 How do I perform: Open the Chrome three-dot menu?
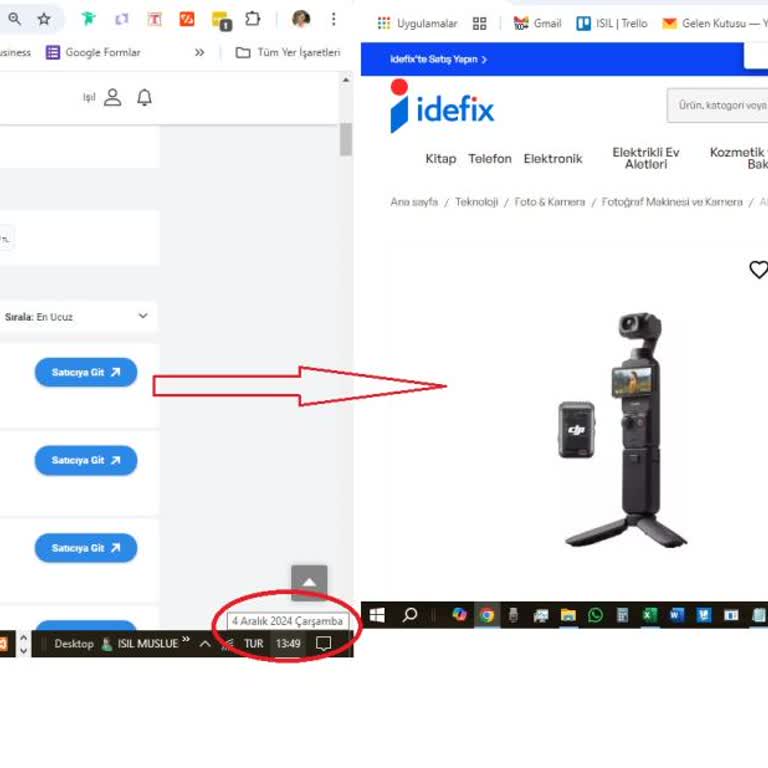coord(334,19)
